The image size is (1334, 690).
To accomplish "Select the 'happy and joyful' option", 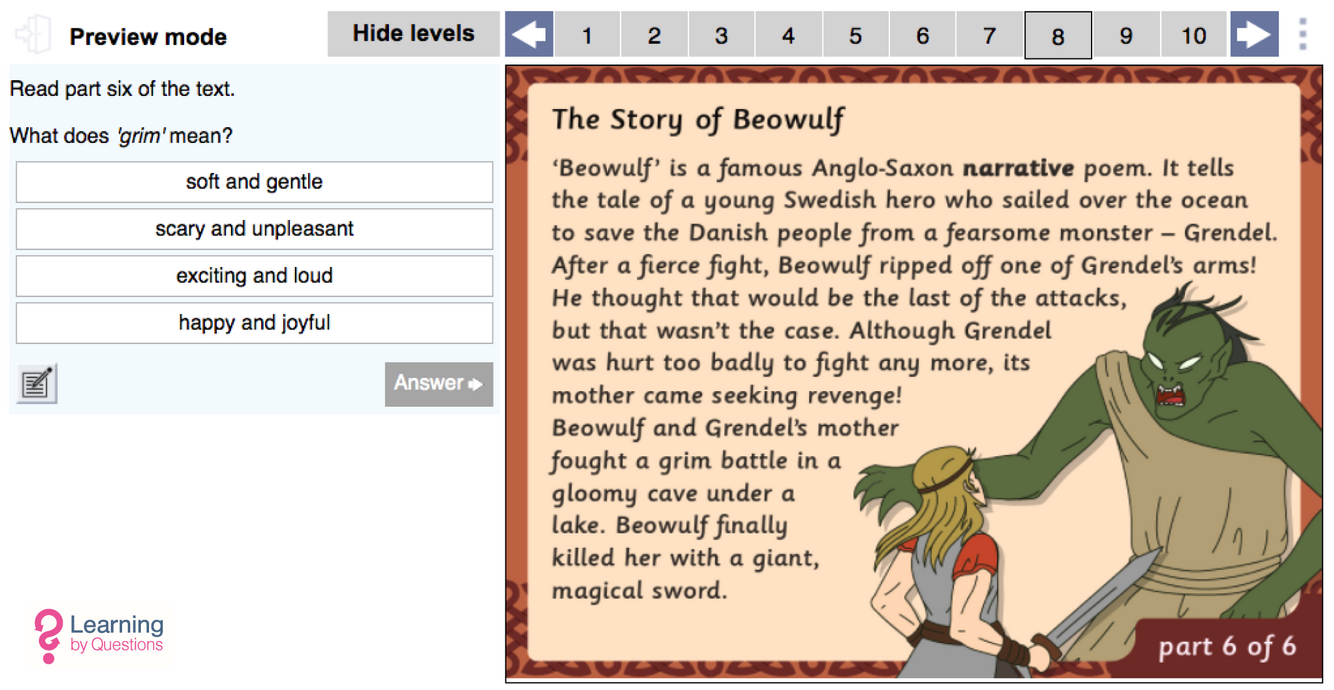I will 254,323.
